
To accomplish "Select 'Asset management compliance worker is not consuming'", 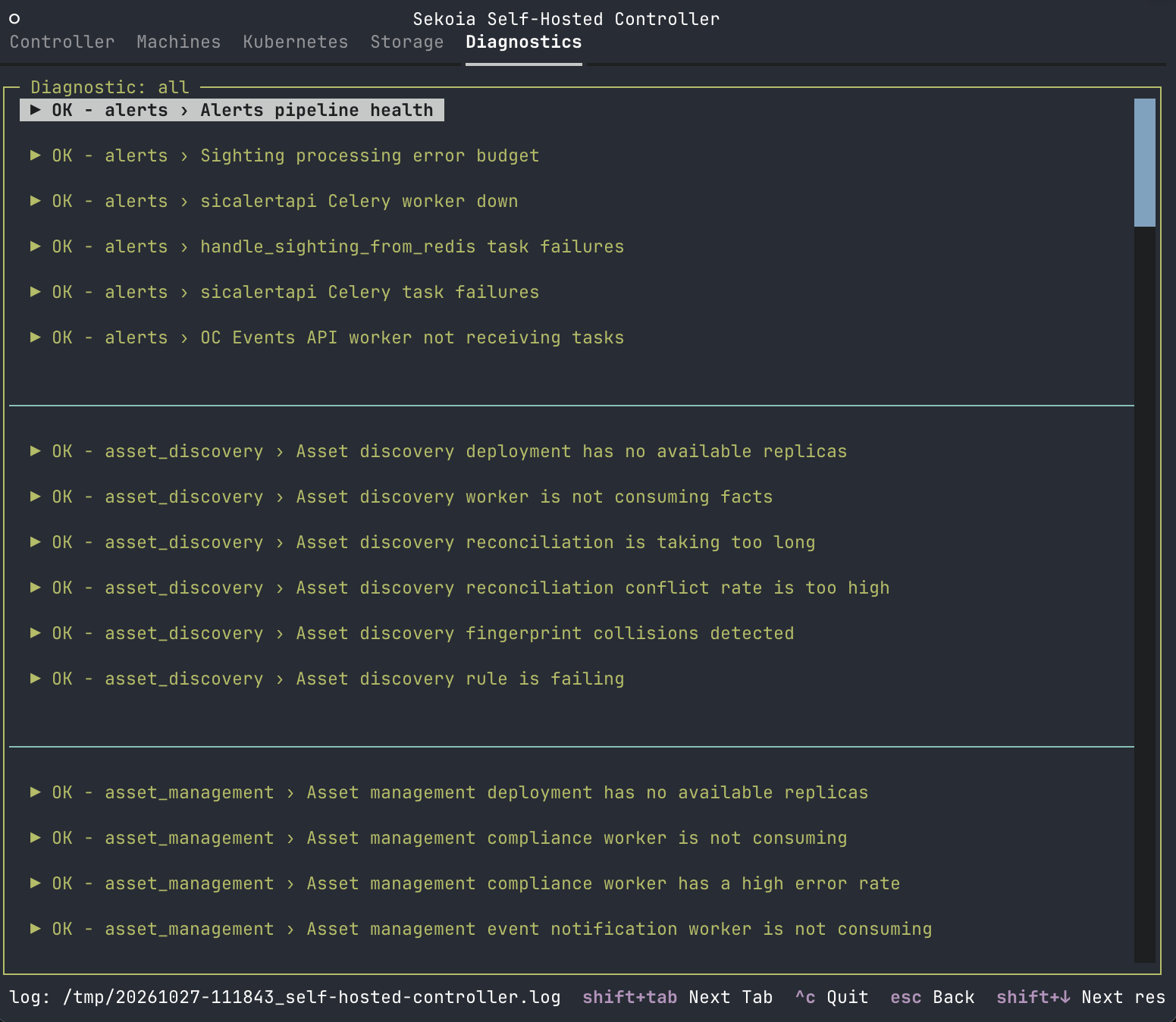I will (438, 838).
